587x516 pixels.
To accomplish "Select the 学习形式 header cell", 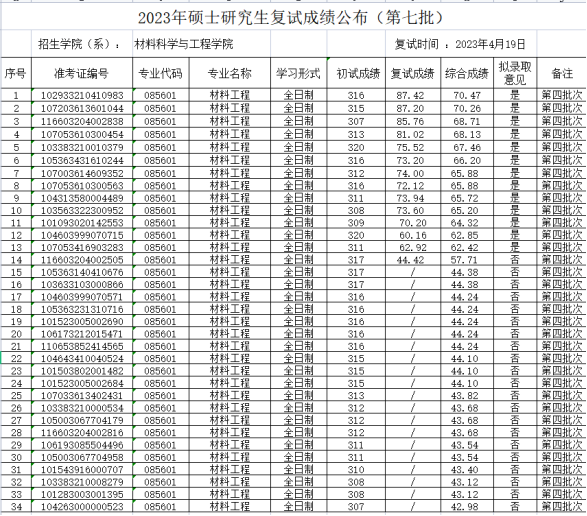I will click(299, 73).
